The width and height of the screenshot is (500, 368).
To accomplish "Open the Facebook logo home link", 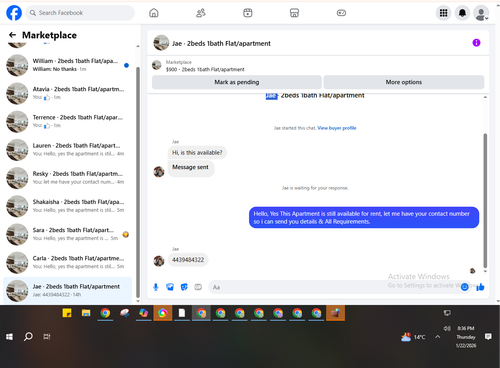I will point(14,13).
